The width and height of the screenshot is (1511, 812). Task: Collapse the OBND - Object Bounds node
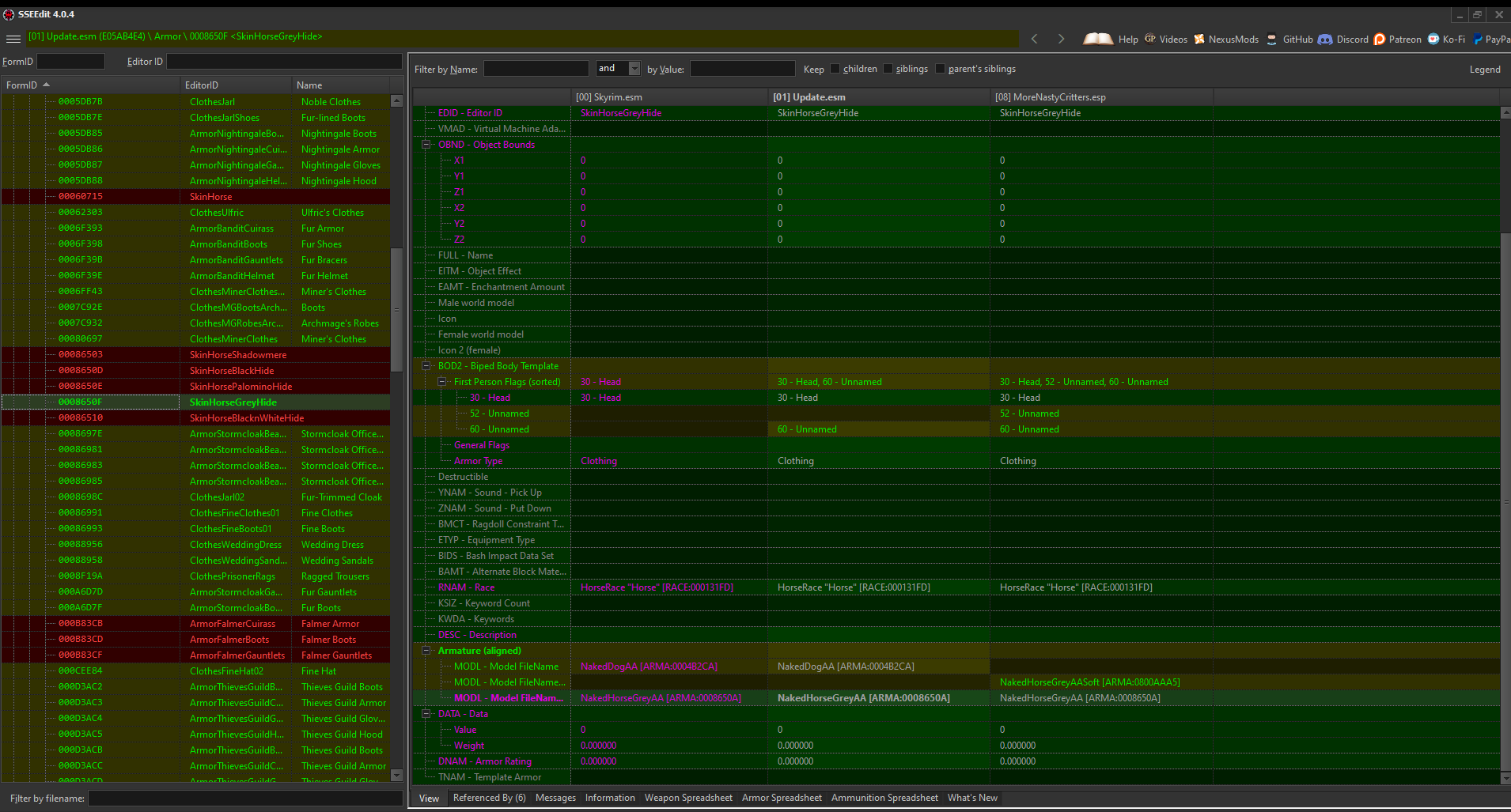[x=426, y=145]
